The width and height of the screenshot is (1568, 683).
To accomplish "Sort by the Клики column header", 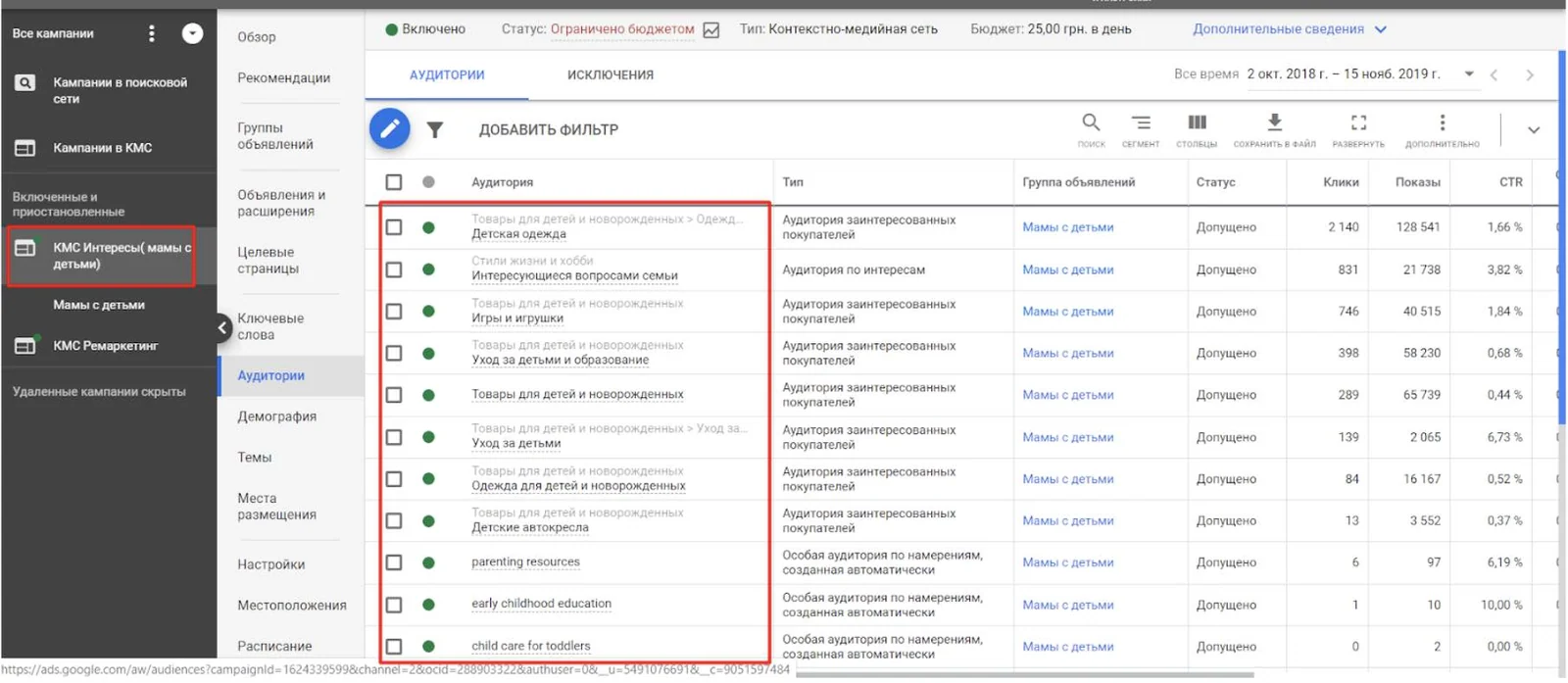I will (1341, 182).
